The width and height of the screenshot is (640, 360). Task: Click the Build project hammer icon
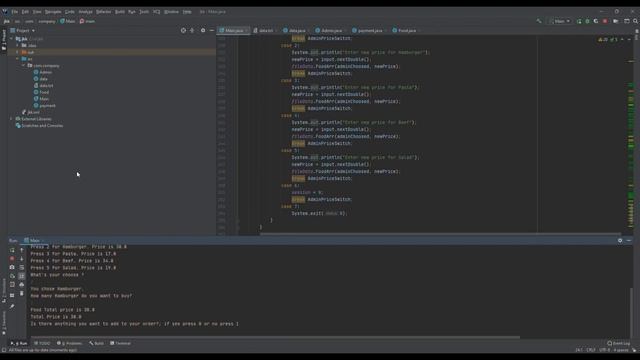tap(539, 21)
